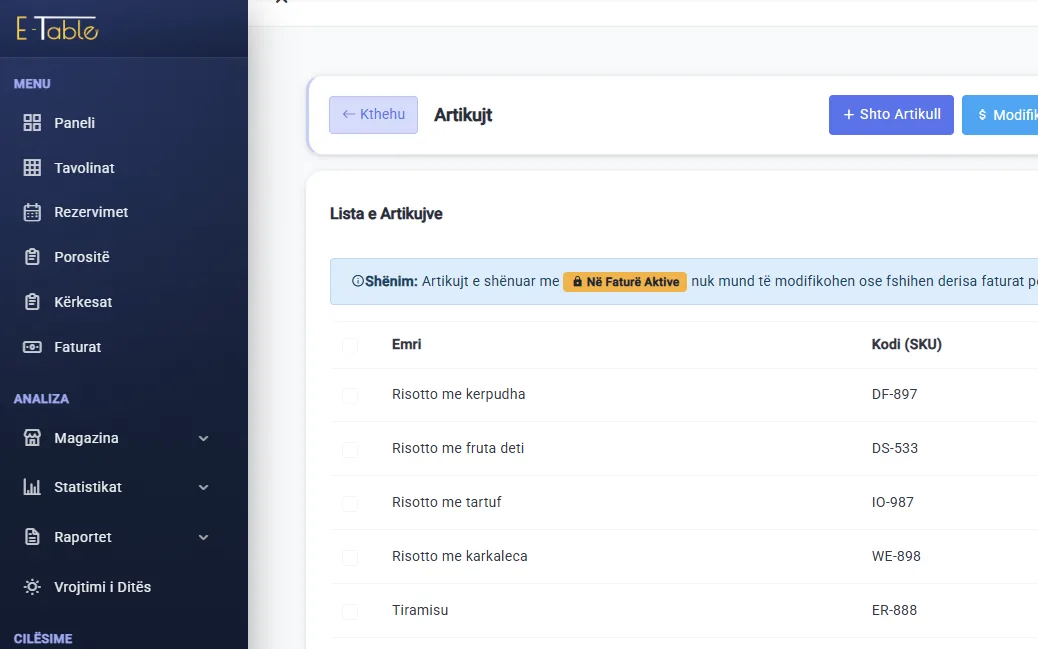Select the Tiramisu row checkbox
The image size is (1038, 649).
coord(350,611)
